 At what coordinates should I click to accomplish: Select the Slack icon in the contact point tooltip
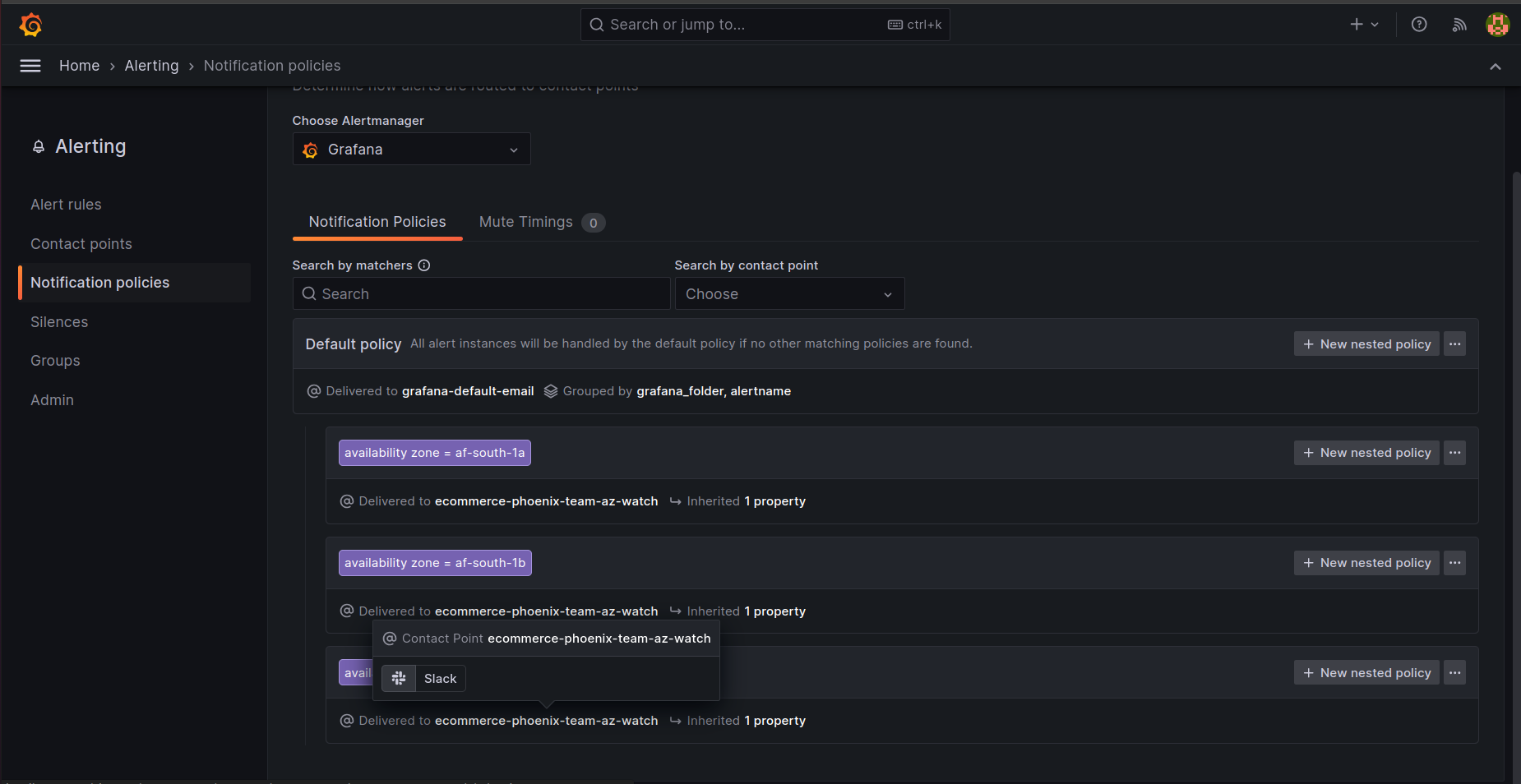[400, 678]
